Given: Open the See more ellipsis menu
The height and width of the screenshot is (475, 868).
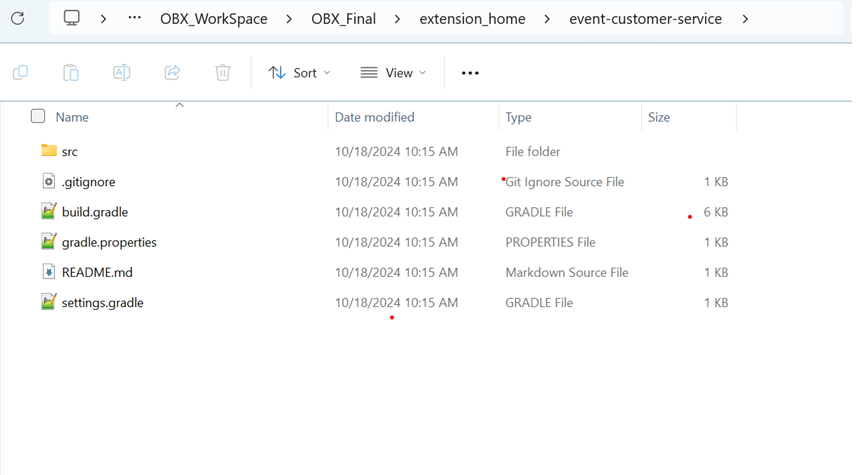Looking at the screenshot, I should (470, 73).
